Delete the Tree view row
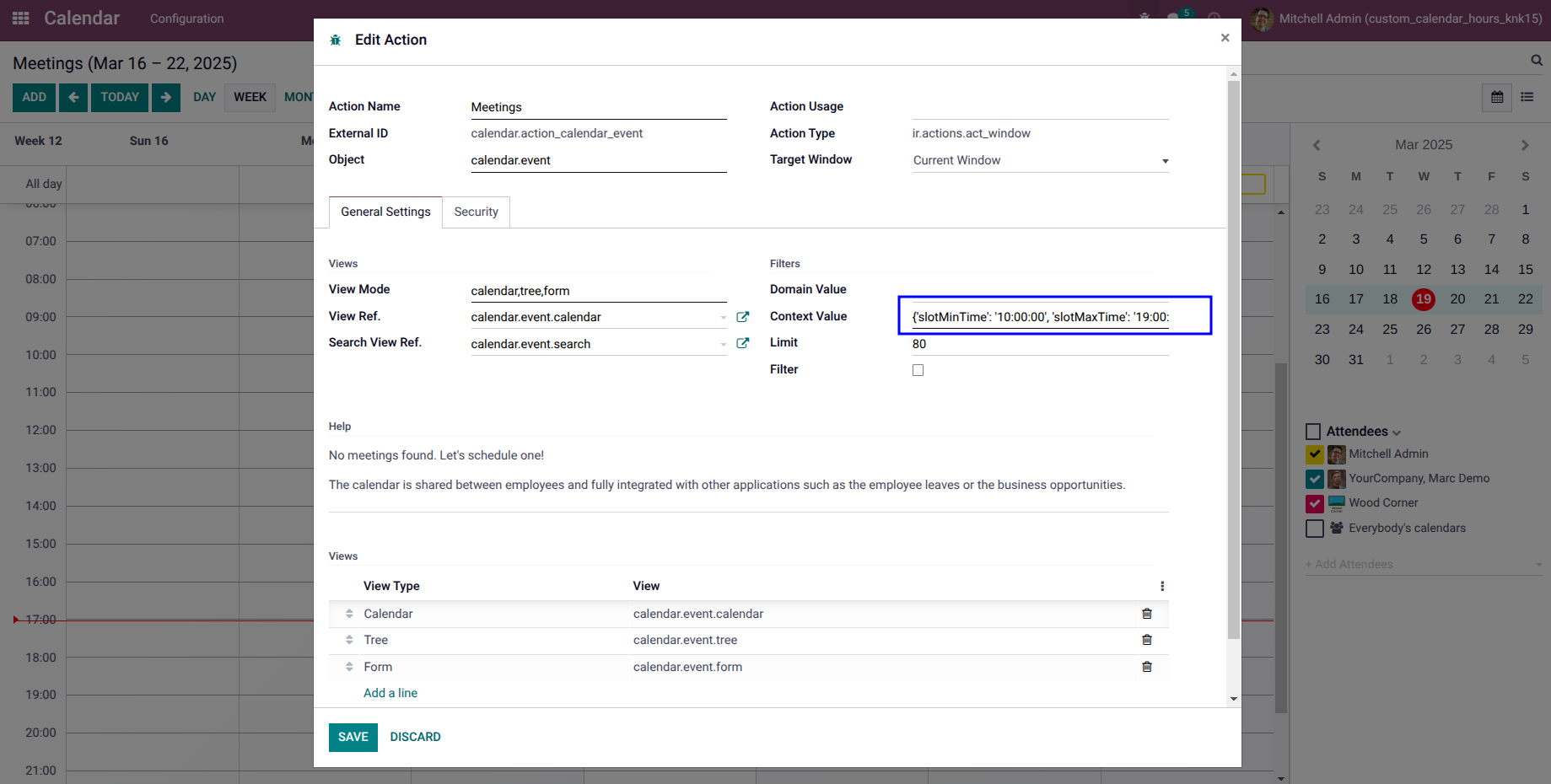 click(x=1147, y=640)
